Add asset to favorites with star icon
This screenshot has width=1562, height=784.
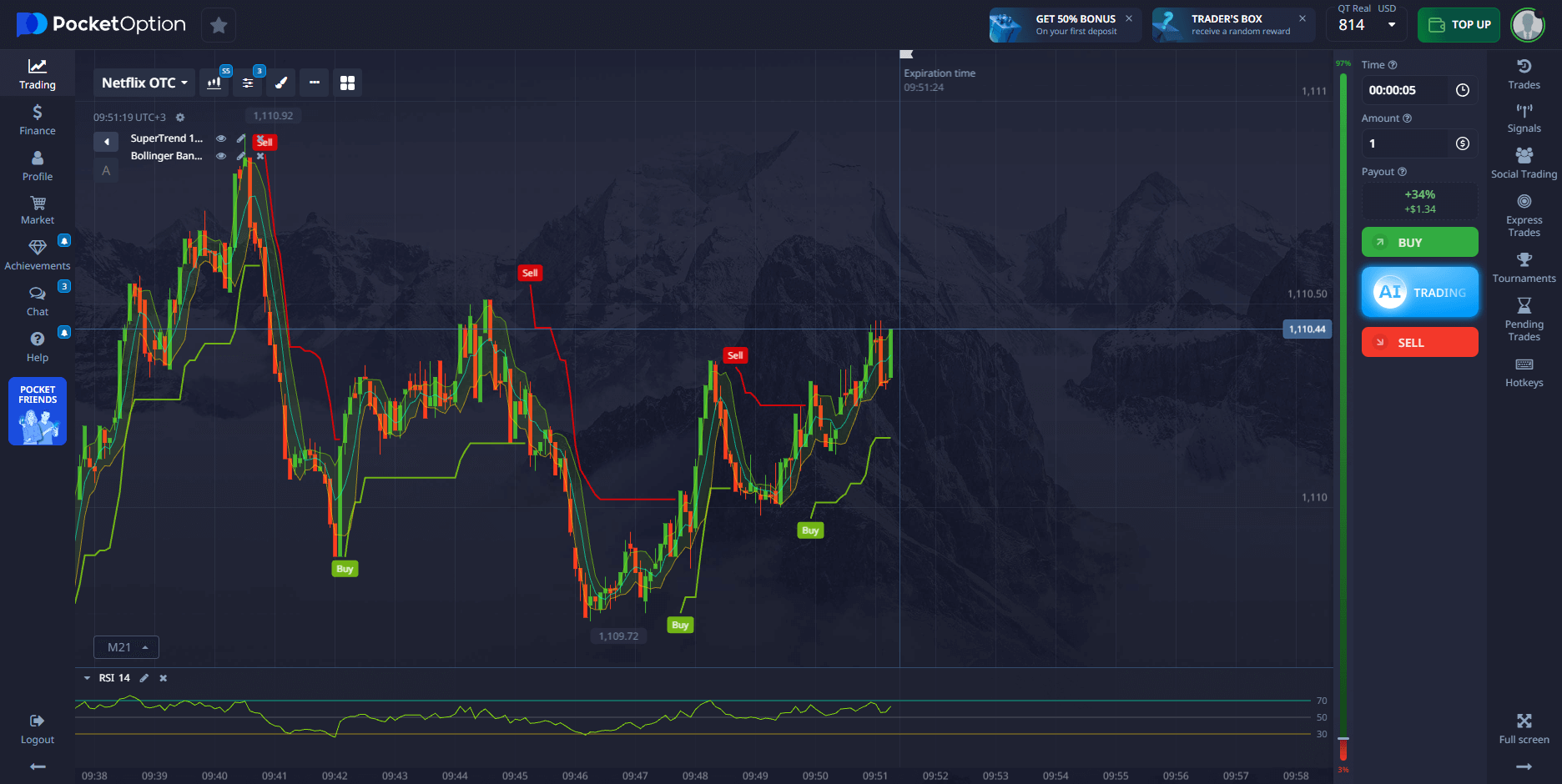(219, 25)
